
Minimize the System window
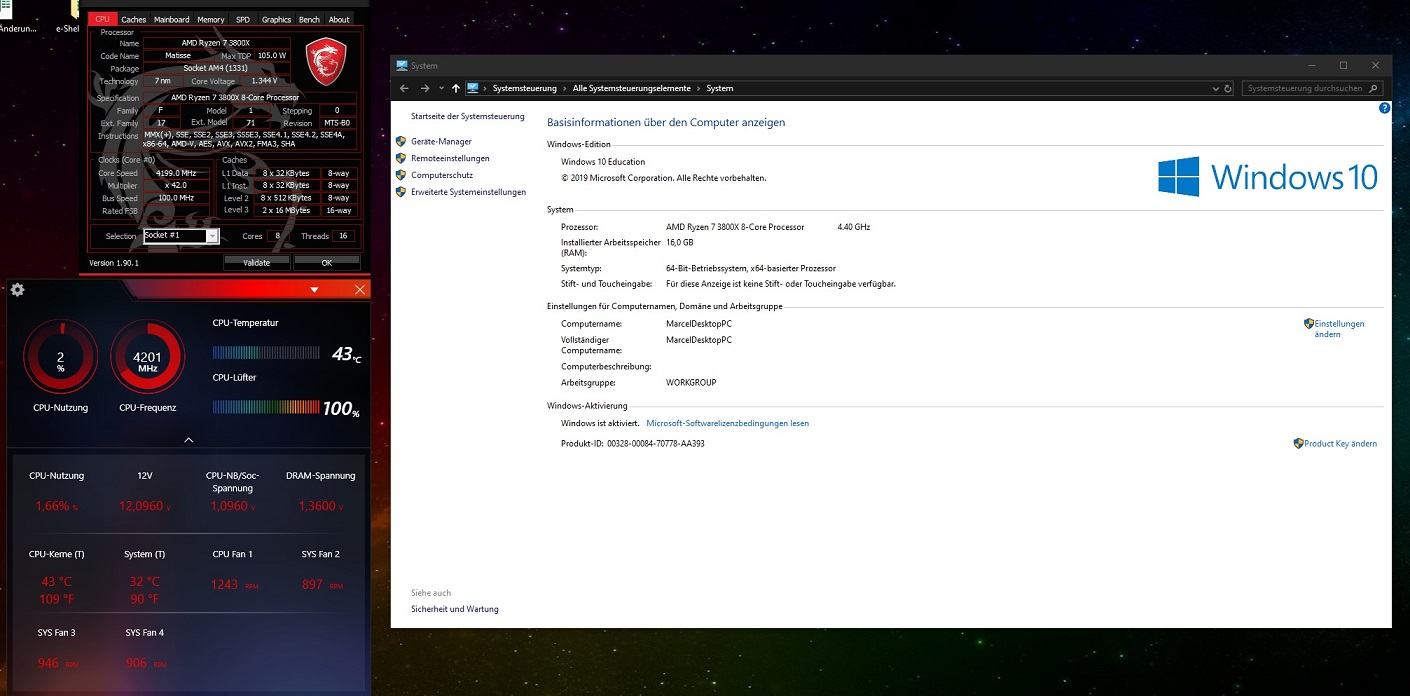pos(1310,65)
